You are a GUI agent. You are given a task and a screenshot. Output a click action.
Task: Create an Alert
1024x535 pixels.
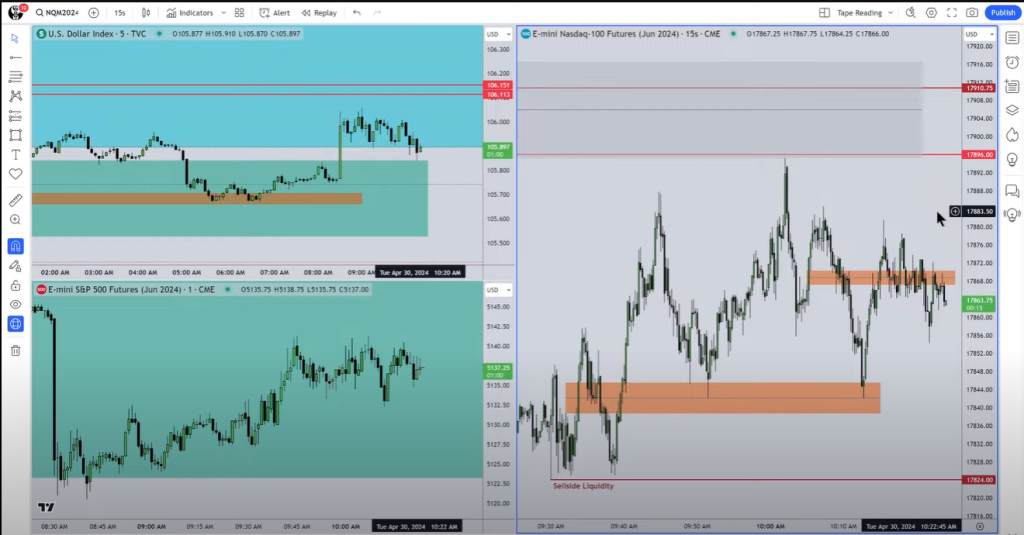click(x=275, y=12)
